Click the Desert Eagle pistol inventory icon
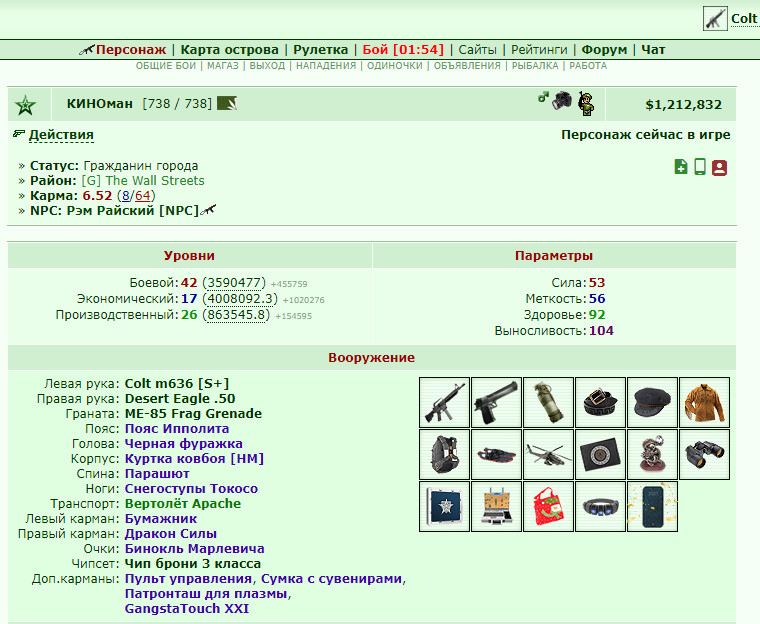Viewport: 760px width, 624px height. coord(496,402)
